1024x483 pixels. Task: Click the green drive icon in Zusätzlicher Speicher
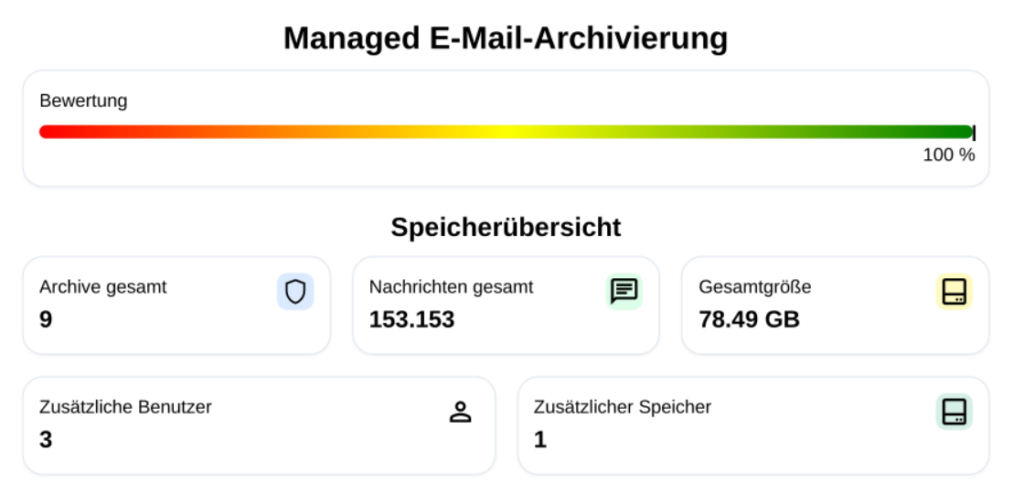(x=954, y=411)
